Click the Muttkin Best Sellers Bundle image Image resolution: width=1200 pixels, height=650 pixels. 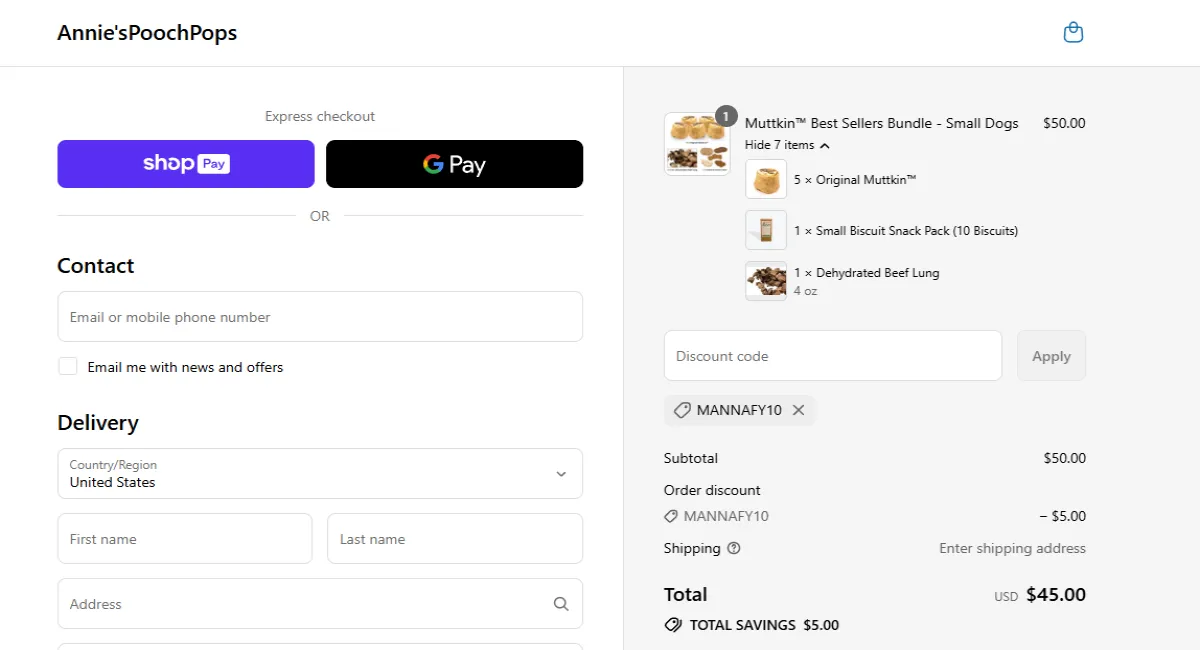697,144
